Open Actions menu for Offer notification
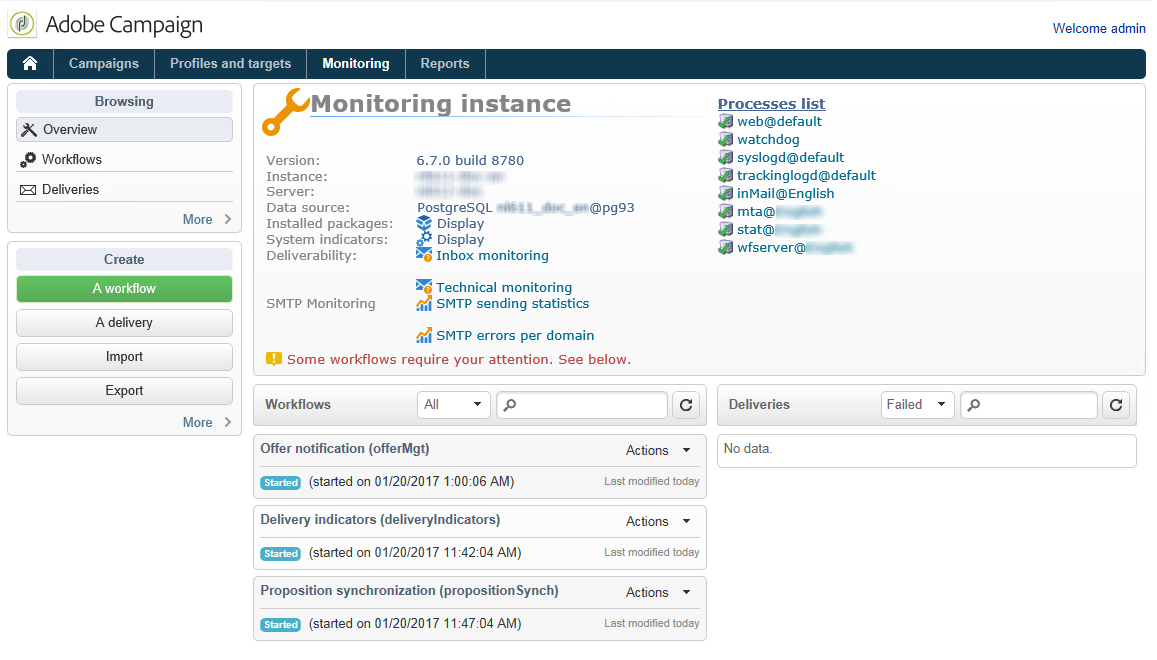Viewport: 1157px width, 660px height. click(x=657, y=450)
